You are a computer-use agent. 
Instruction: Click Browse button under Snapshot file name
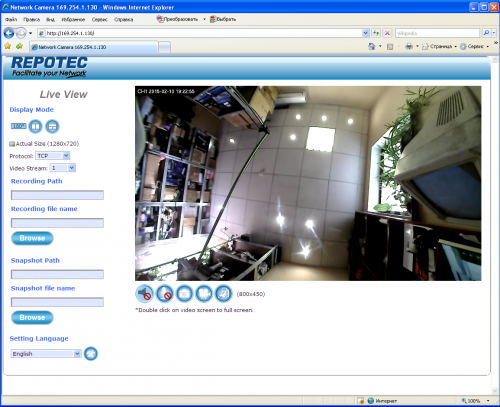point(32,318)
